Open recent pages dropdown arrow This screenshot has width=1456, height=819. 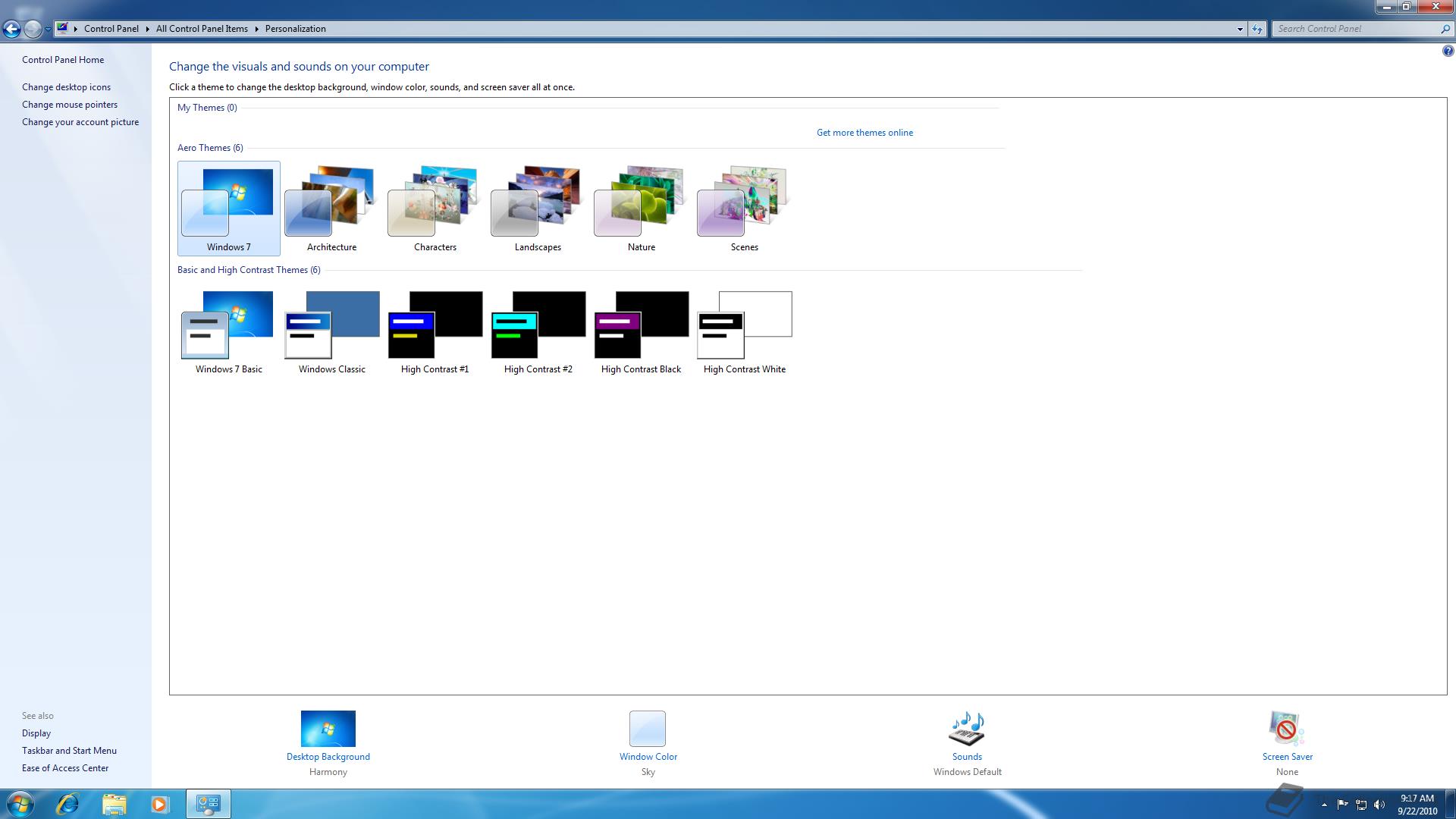(x=48, y=29)
